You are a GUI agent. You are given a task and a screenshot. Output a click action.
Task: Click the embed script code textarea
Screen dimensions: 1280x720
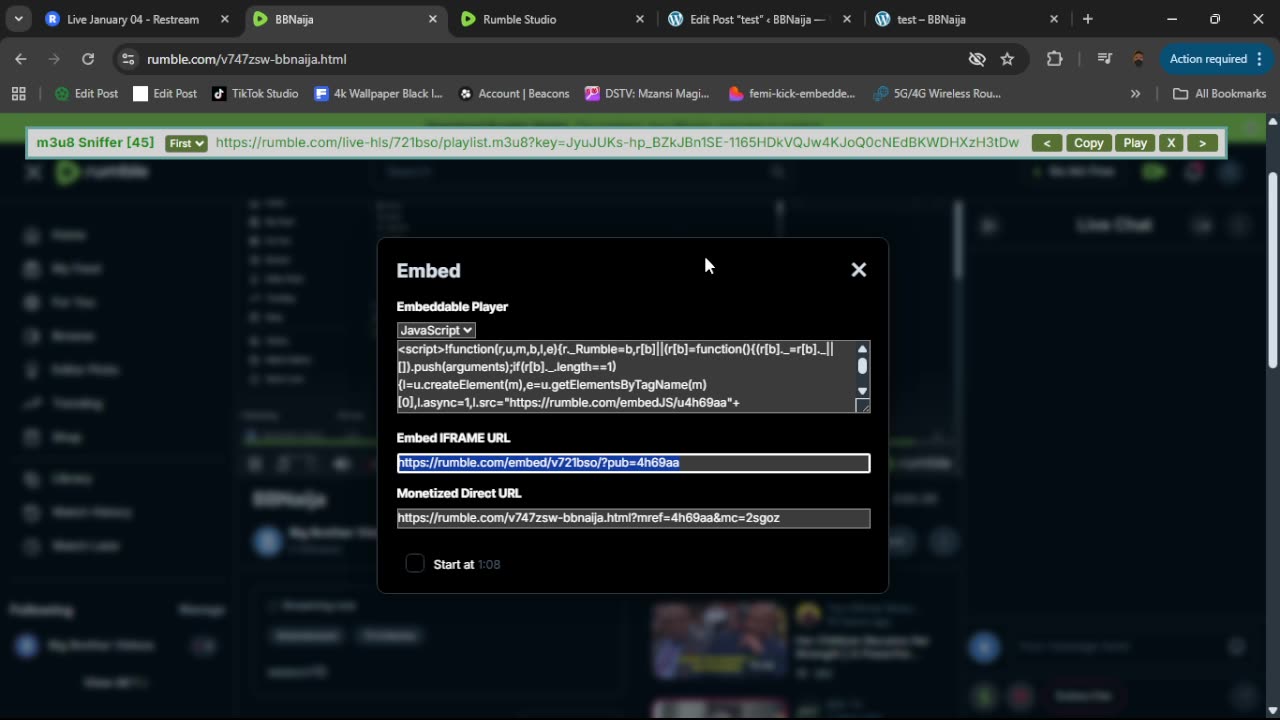click(x=625, y=376)
